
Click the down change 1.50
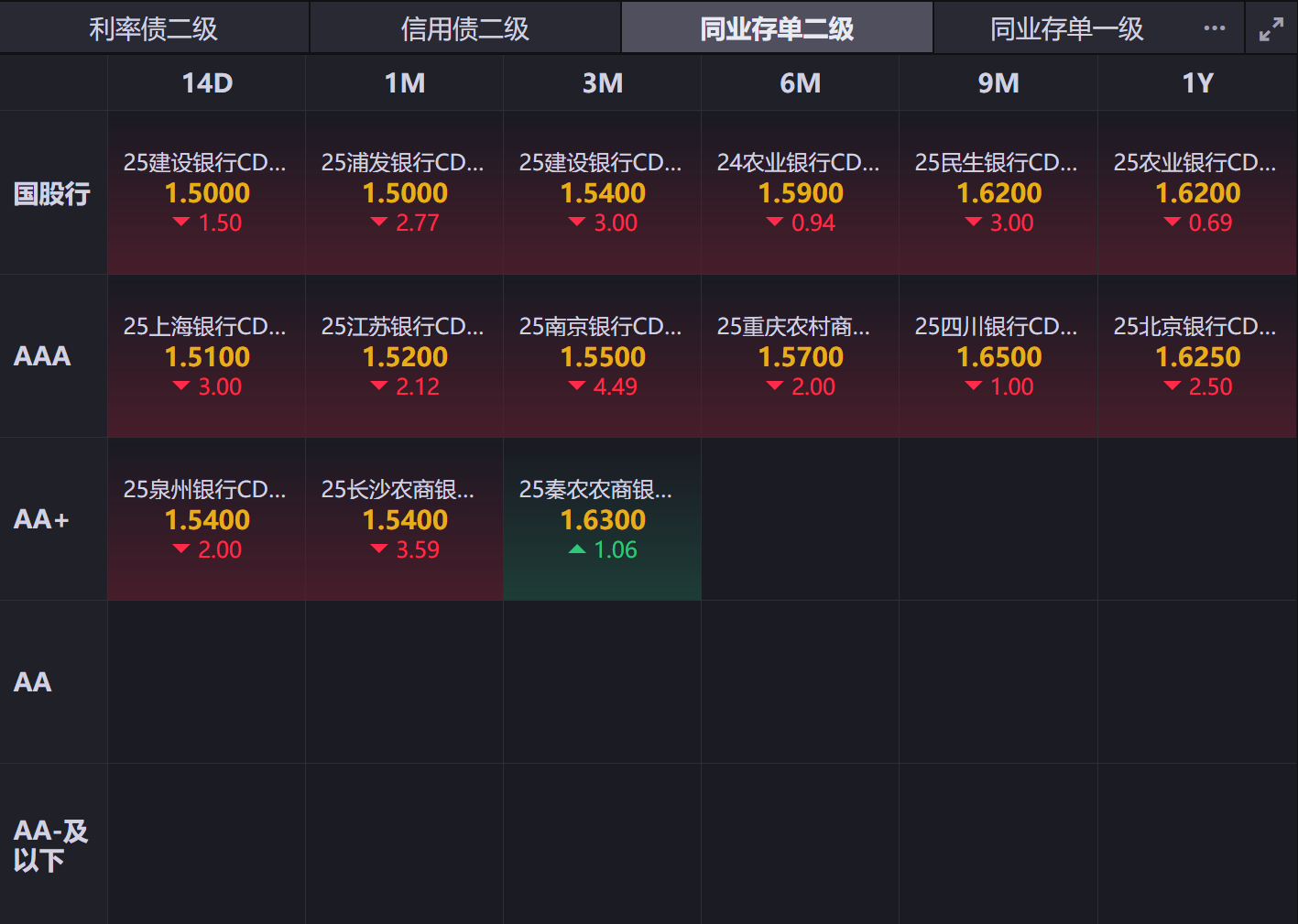coord(207,223)
